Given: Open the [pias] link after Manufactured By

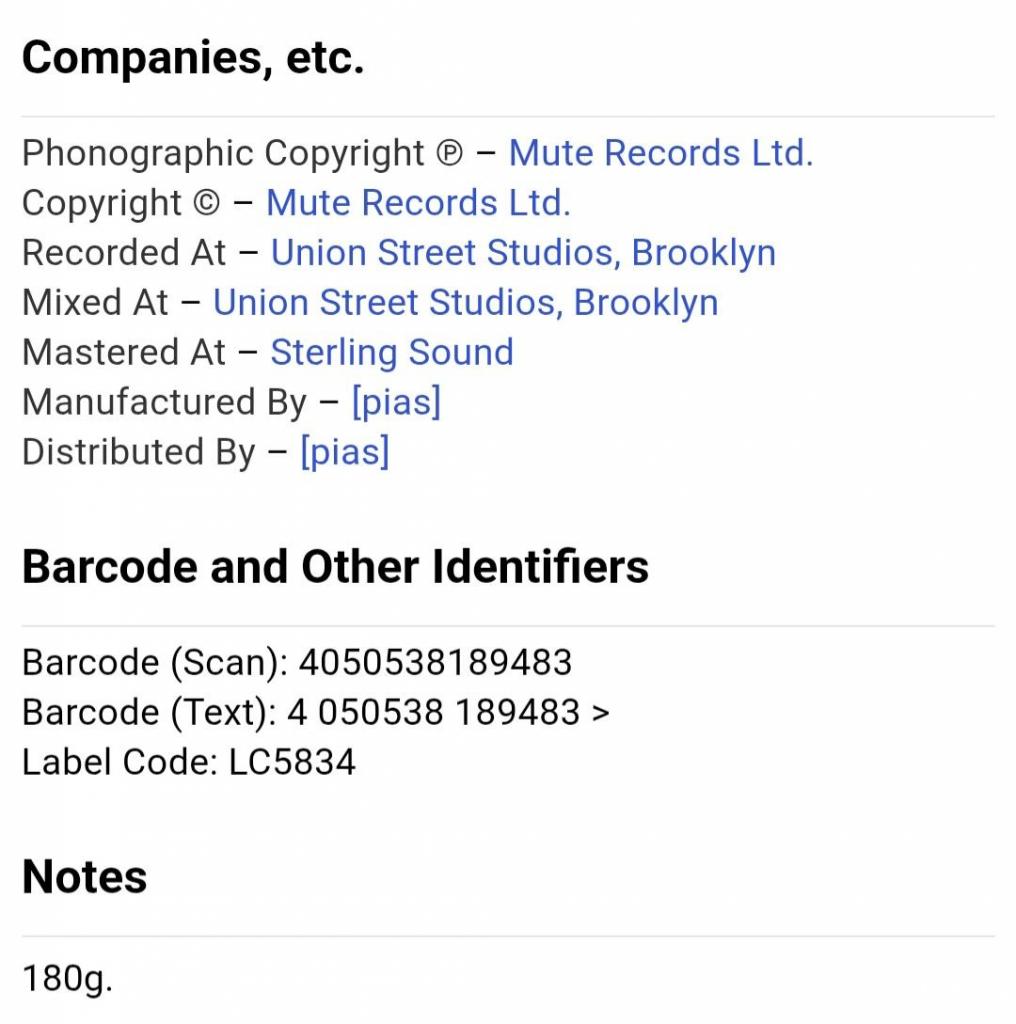Looking at the screenshot, I should pos(396,402).
